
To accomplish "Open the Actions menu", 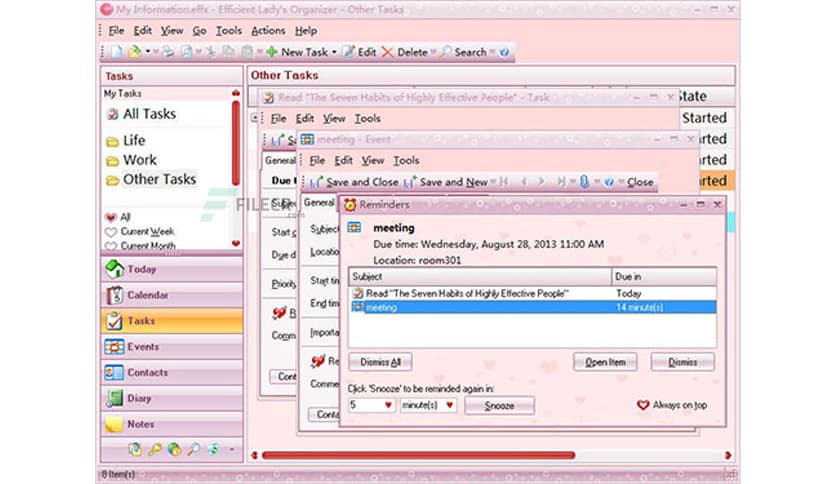I will tap(268, 30).
